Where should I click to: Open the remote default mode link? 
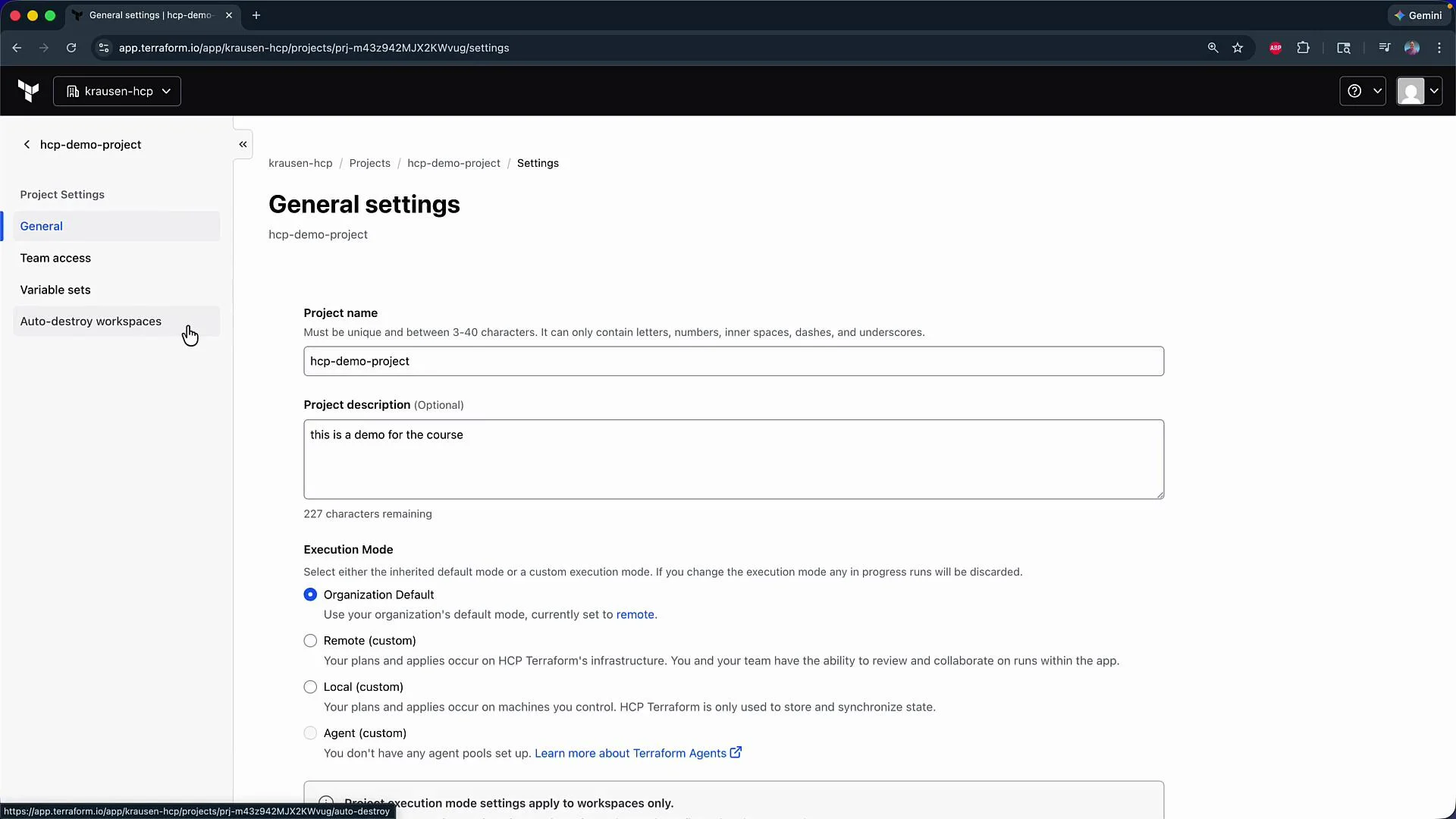[635, 614]
